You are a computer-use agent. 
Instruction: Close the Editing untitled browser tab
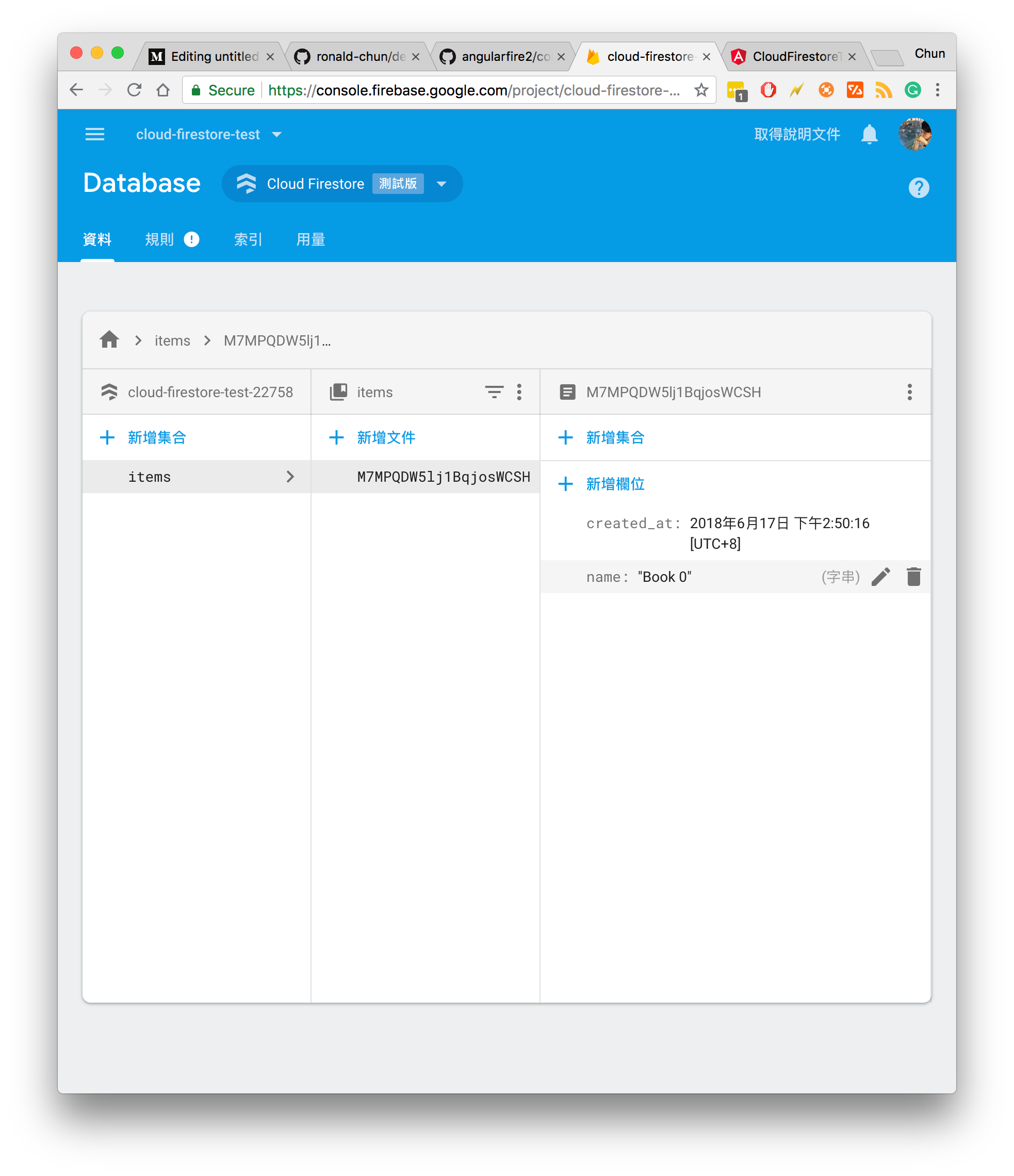coord(270,57)
